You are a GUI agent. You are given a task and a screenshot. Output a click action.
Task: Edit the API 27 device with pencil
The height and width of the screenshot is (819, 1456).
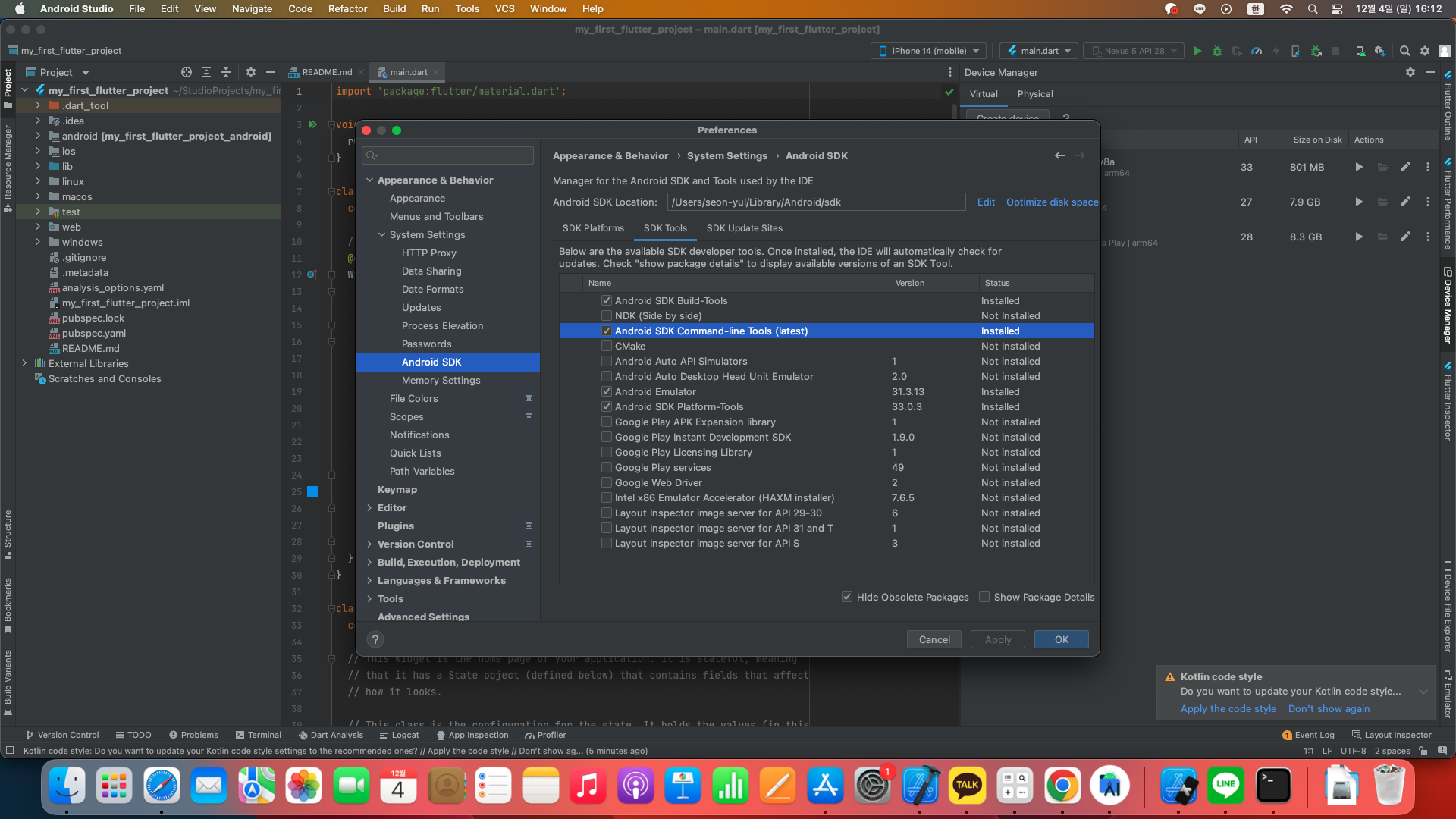[1405, 202]
